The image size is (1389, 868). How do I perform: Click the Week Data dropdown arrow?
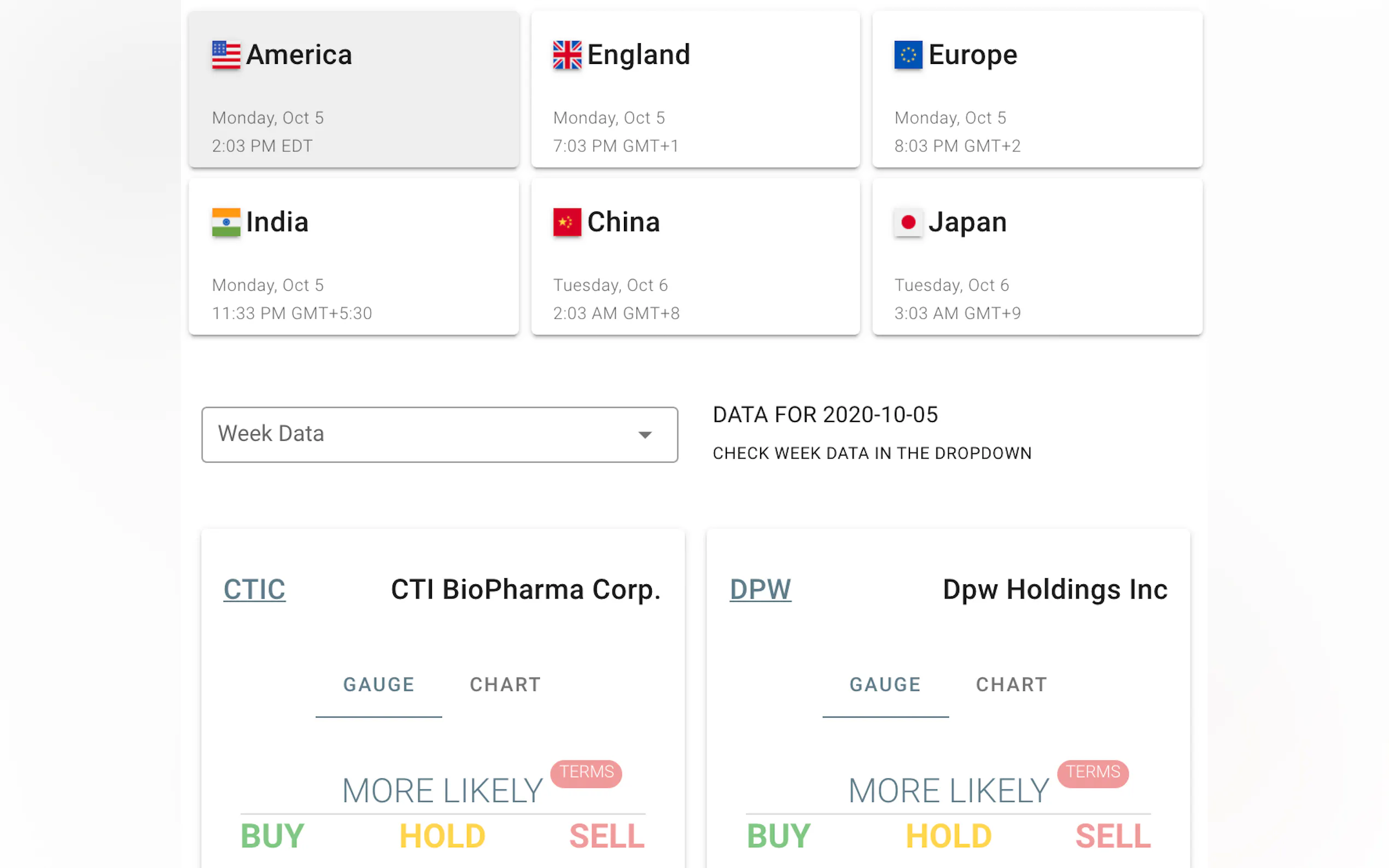645,435
